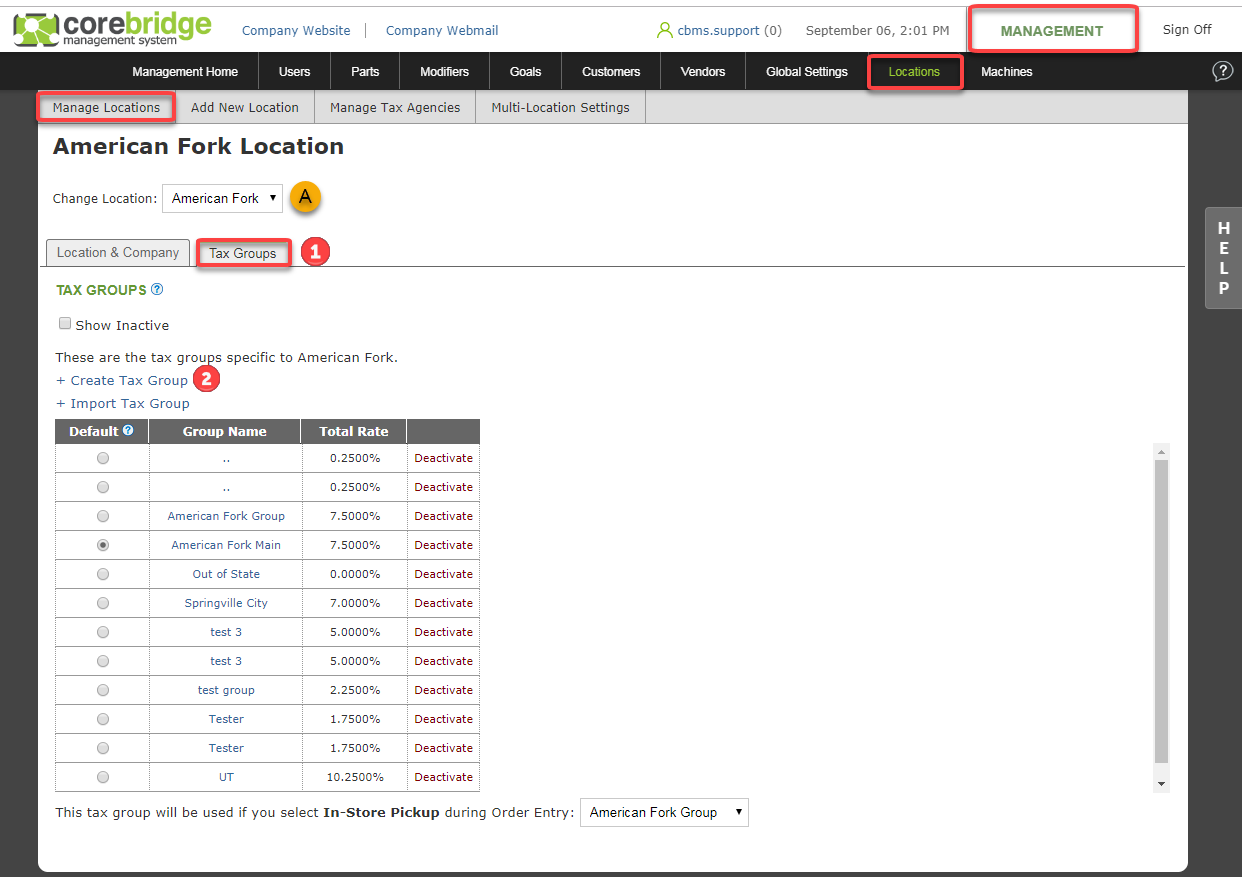The height and width of the screenshot is (877, 1242).
Task: Click the user icon beside cbms.support
Action: point(665,30)
